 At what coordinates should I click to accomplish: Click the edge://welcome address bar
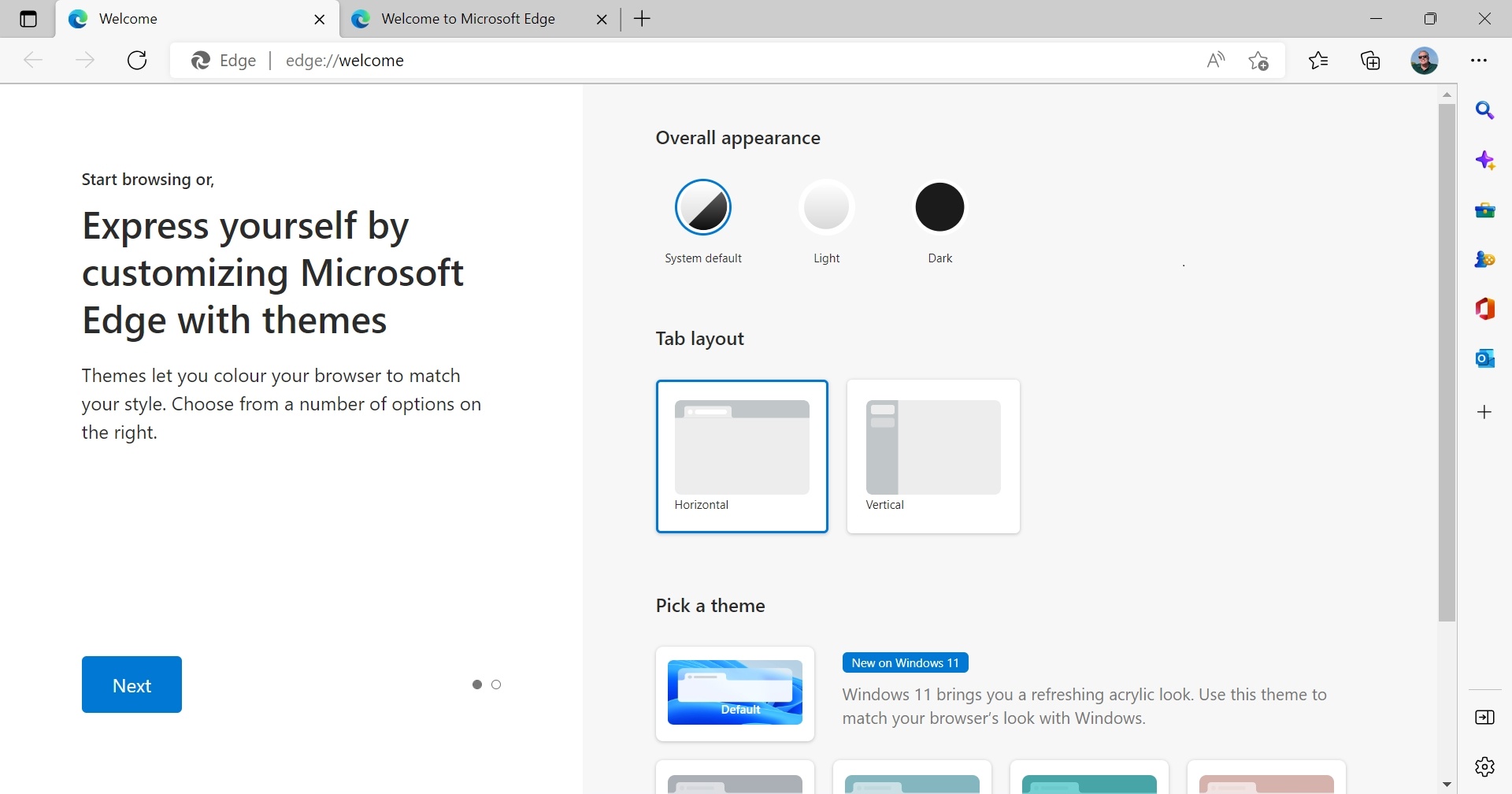(709, 61)
